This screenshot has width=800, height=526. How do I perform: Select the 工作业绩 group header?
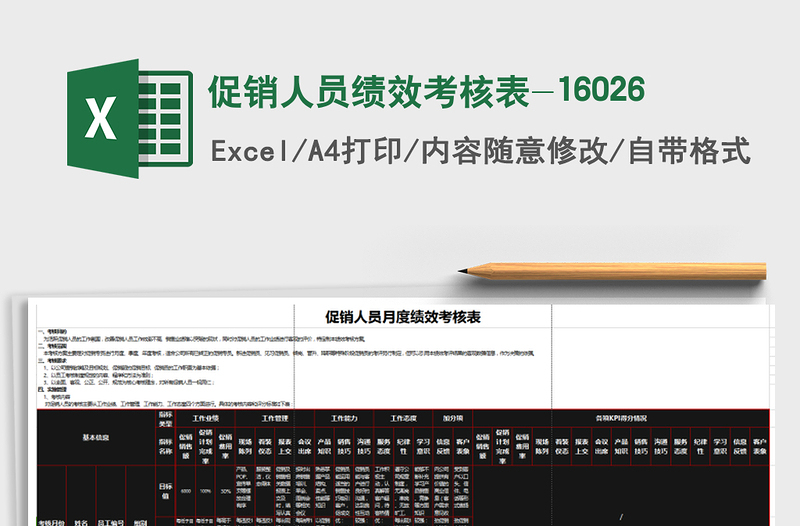[x=205, y=418]
